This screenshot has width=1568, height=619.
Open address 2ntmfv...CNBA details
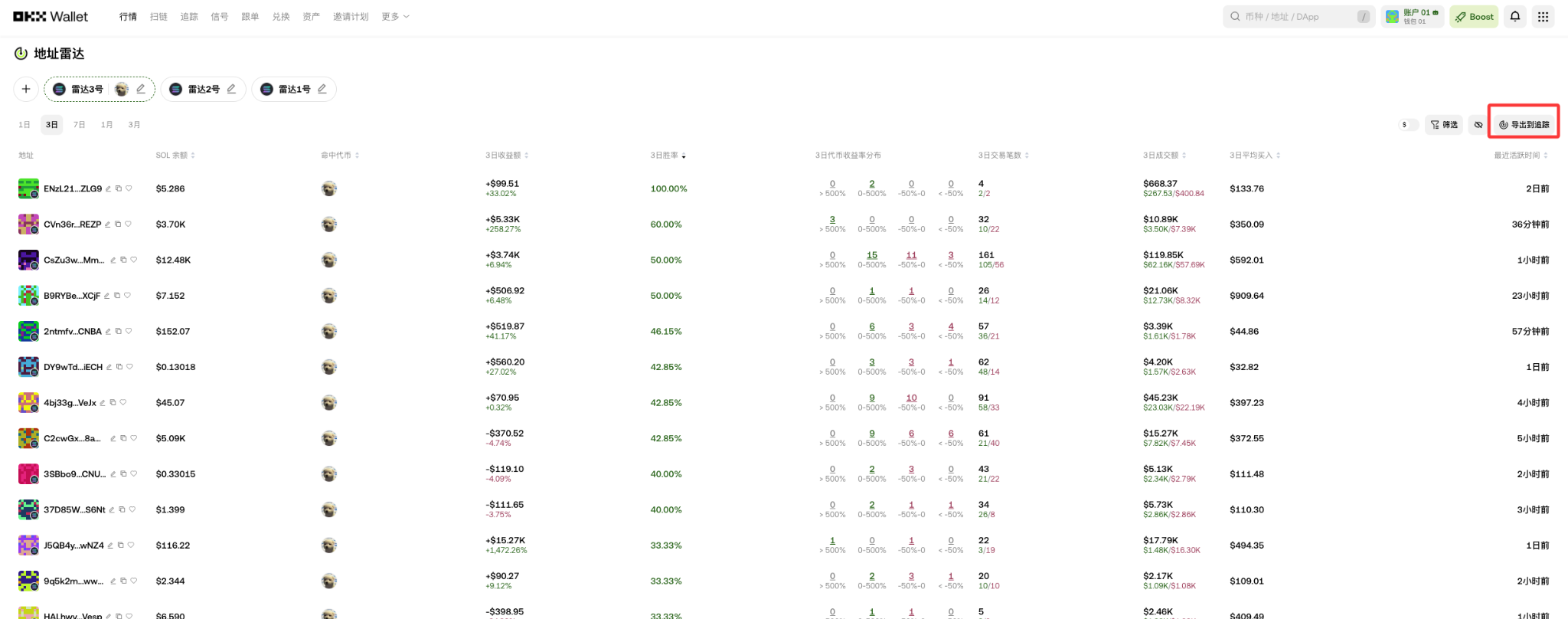[x=73, y=332]
